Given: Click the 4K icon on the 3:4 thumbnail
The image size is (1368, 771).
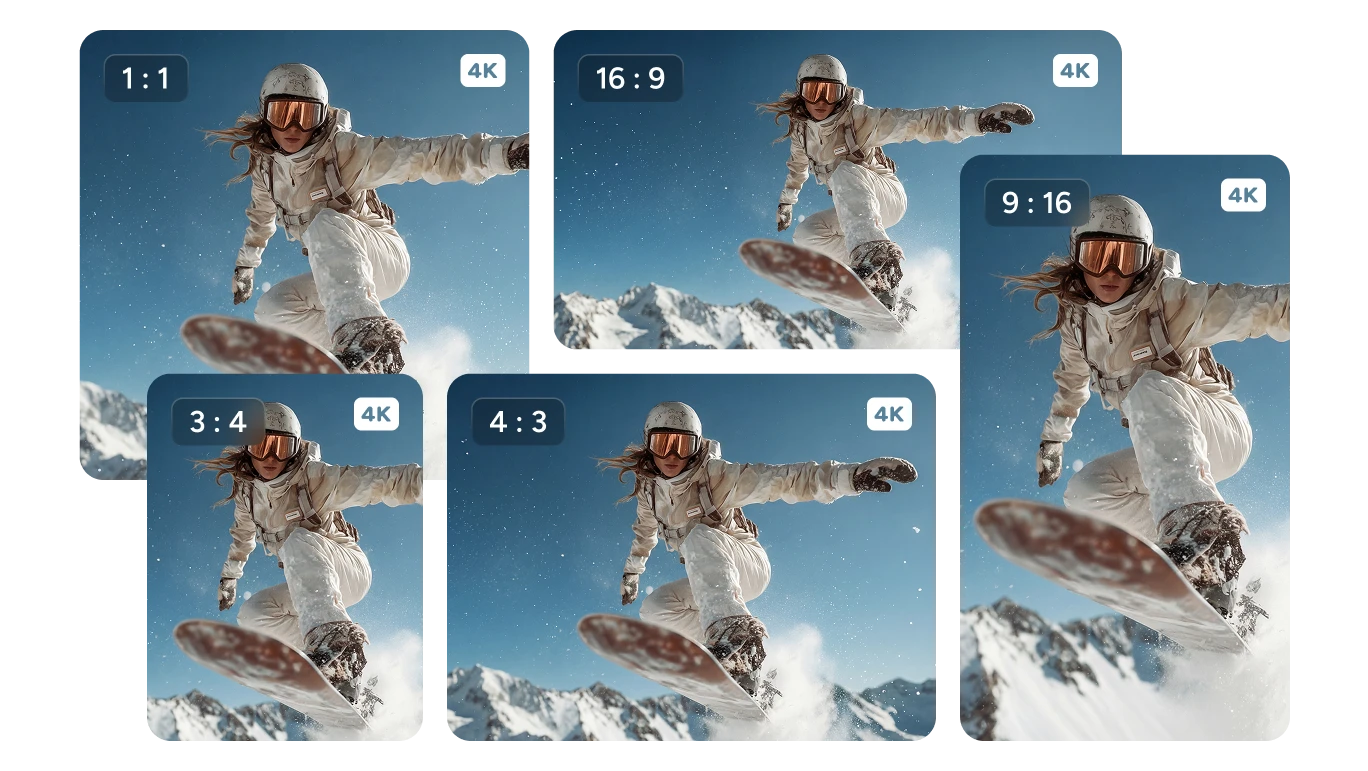Looking at the screenshot, I should pyautogui.click(x=374, y=414).
